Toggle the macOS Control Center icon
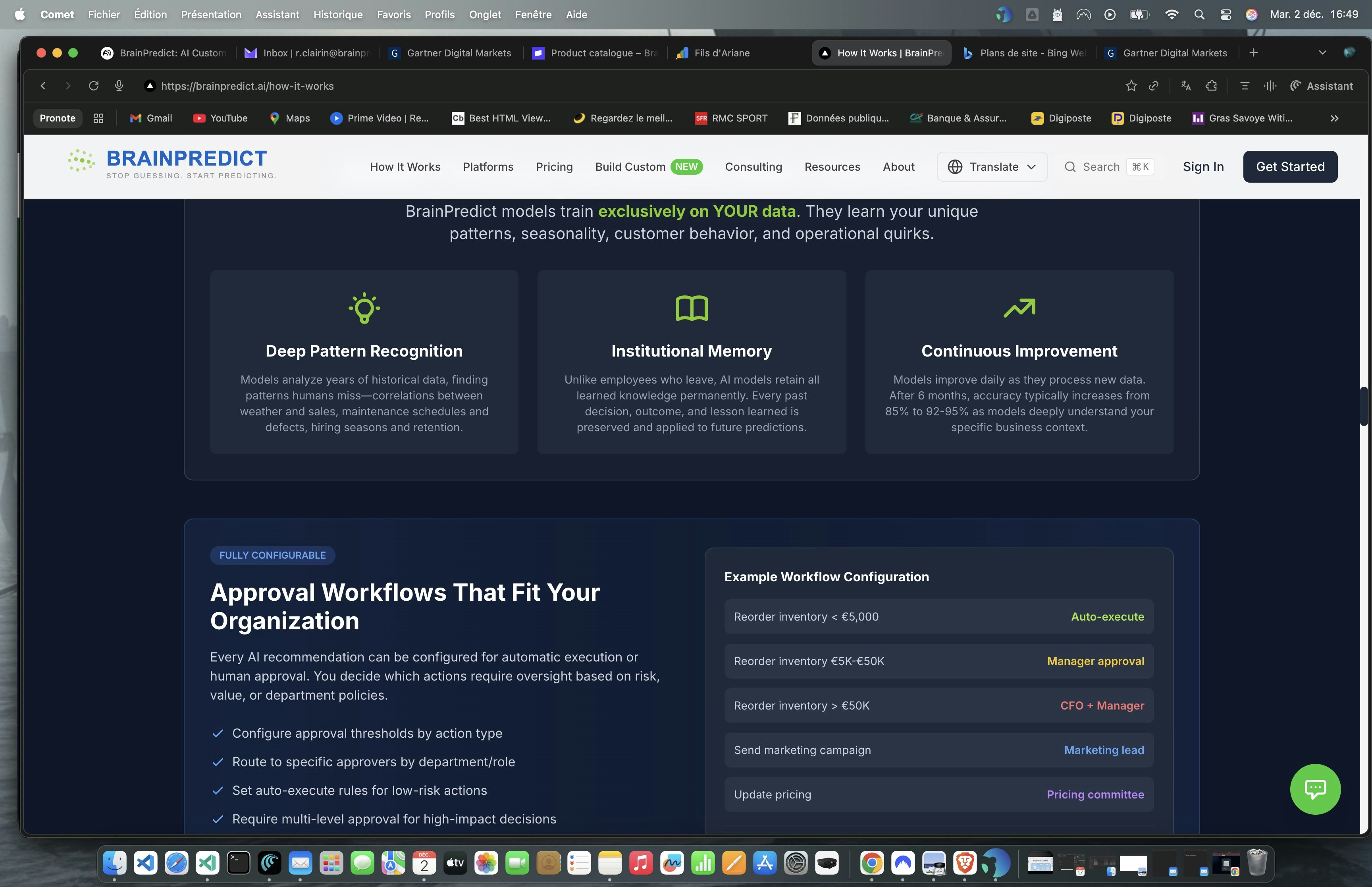 (x=1226, y=14)
